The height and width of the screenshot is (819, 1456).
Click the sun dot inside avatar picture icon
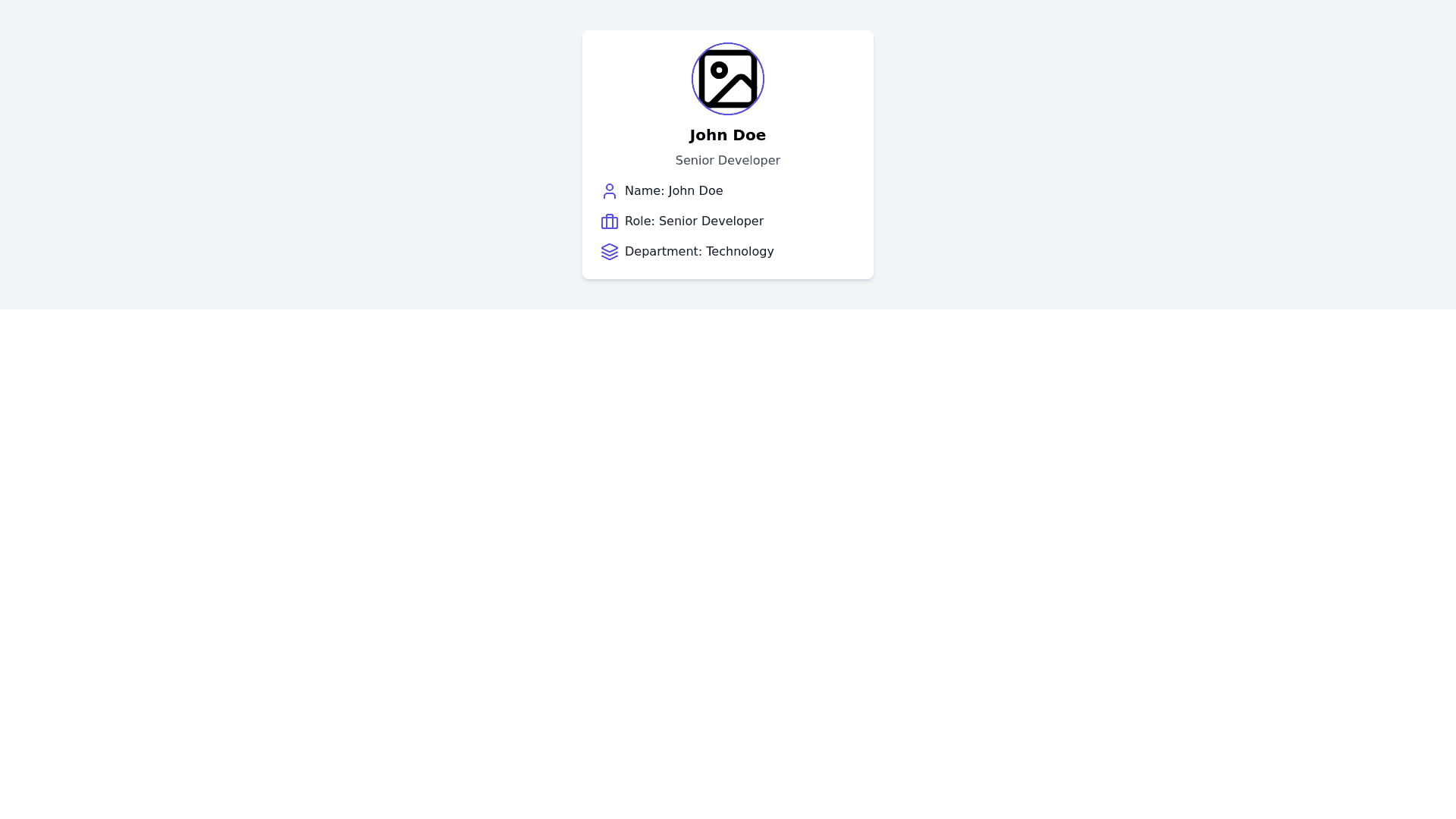point(719,70)
